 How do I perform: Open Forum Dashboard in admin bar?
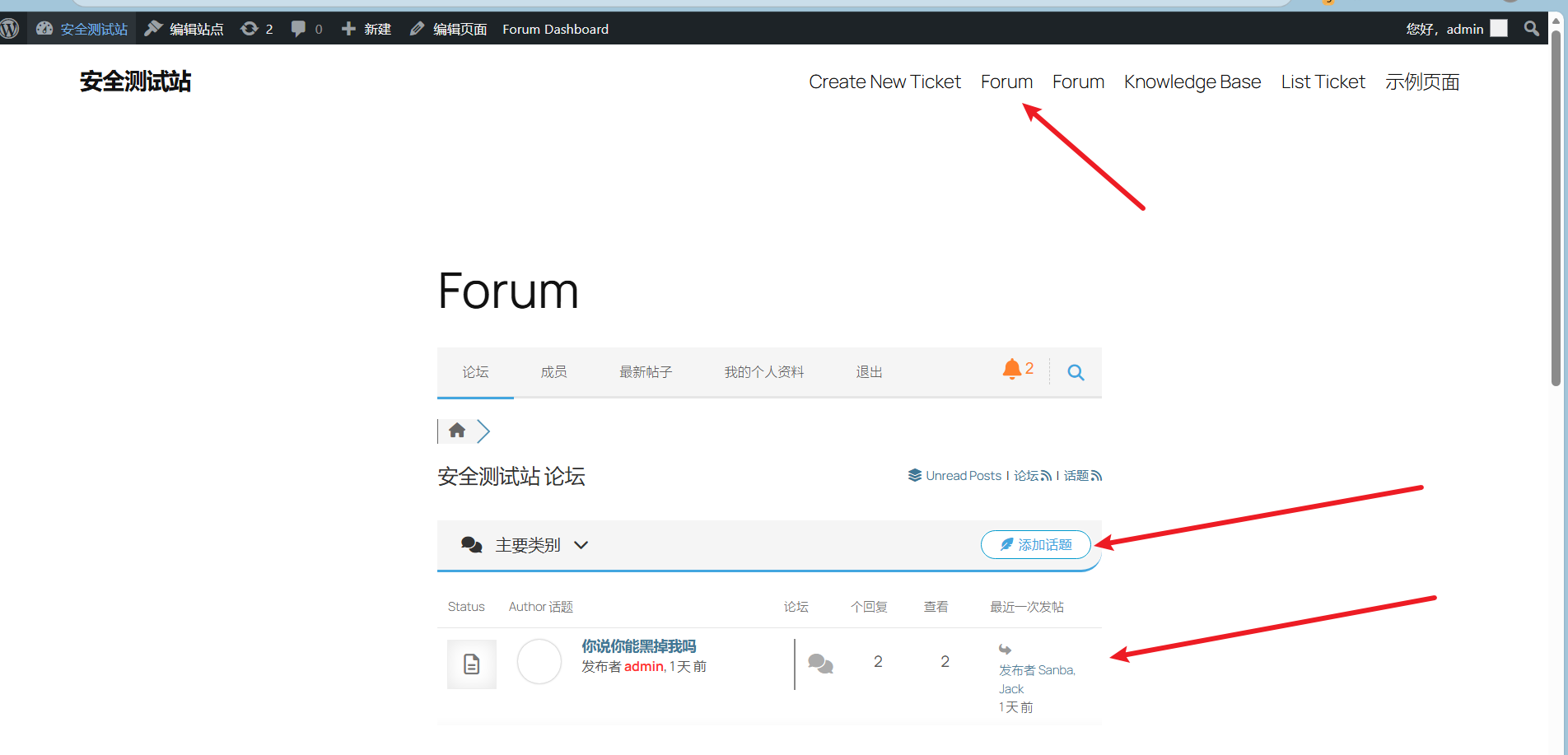click(x=556, y=29)
